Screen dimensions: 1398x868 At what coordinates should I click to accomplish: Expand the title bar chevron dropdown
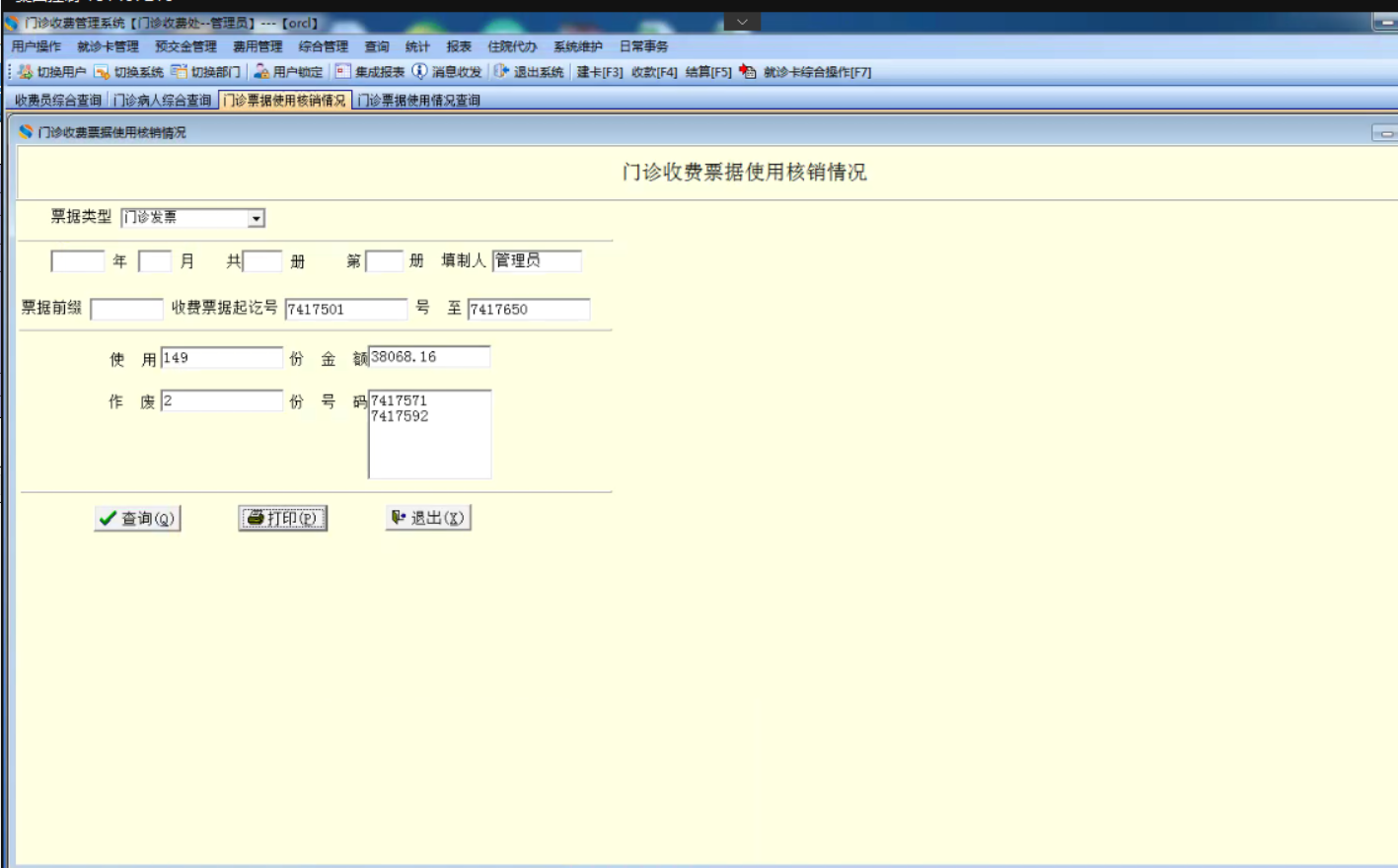(742, 22)
